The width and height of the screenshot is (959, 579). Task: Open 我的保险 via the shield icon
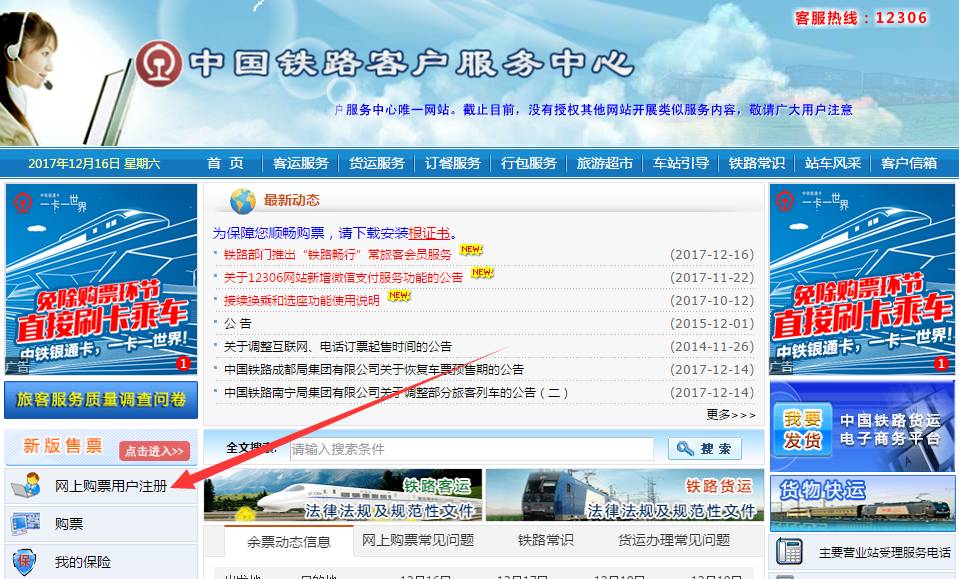pos(27,560)
